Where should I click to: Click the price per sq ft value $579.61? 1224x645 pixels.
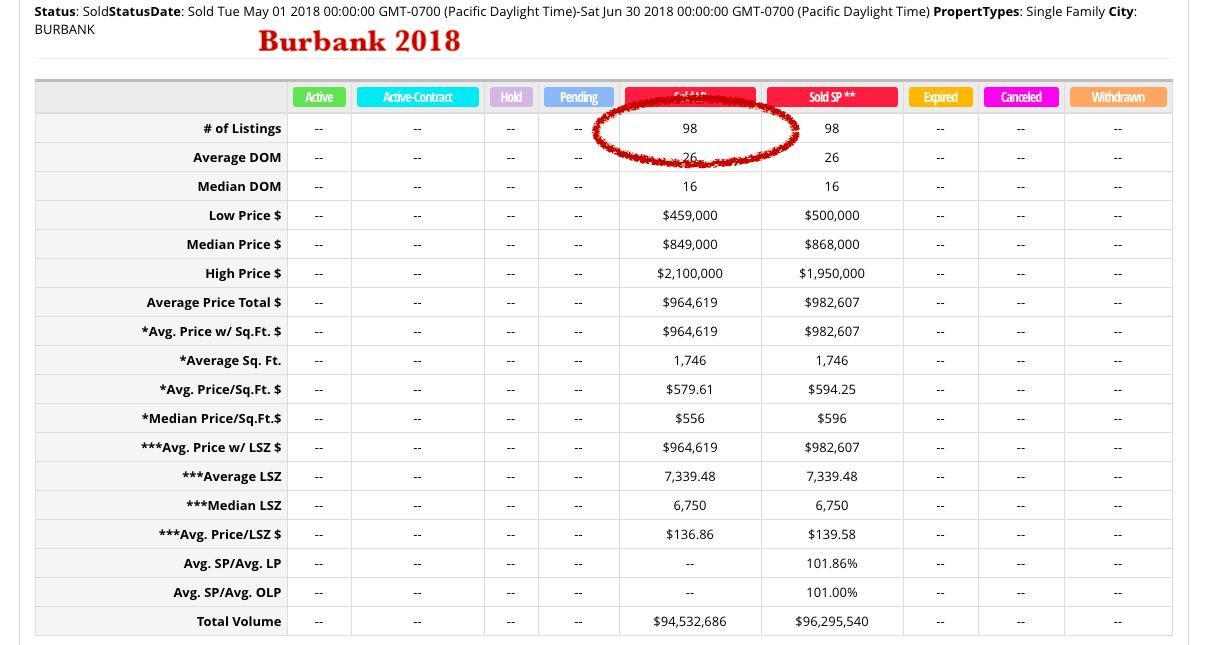coord(690,389)
